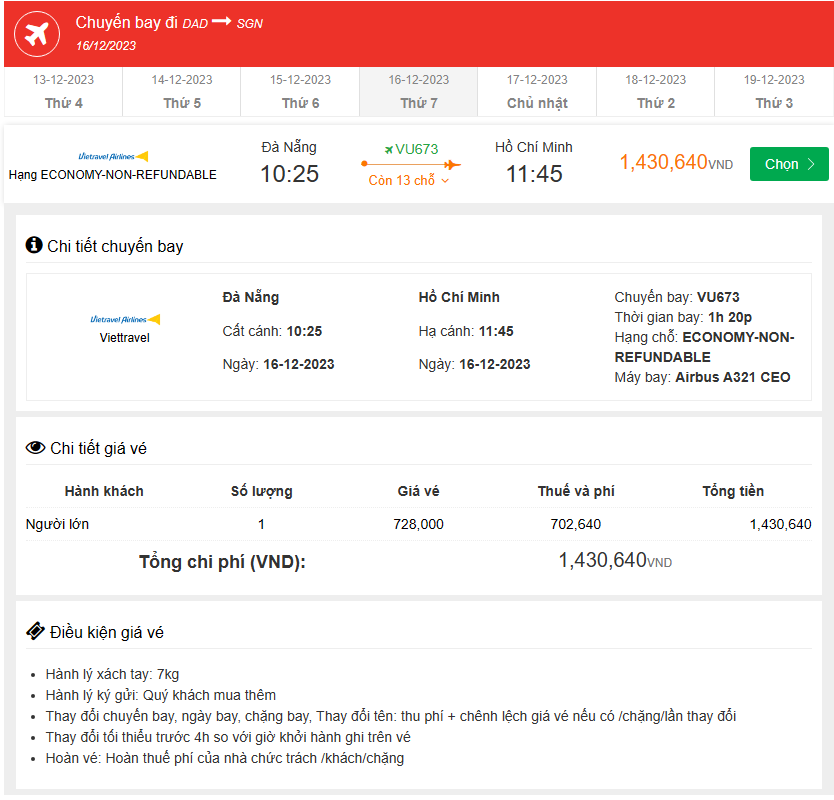
Task: Click the green plane icon beside VU673
Action: point(389,149)
